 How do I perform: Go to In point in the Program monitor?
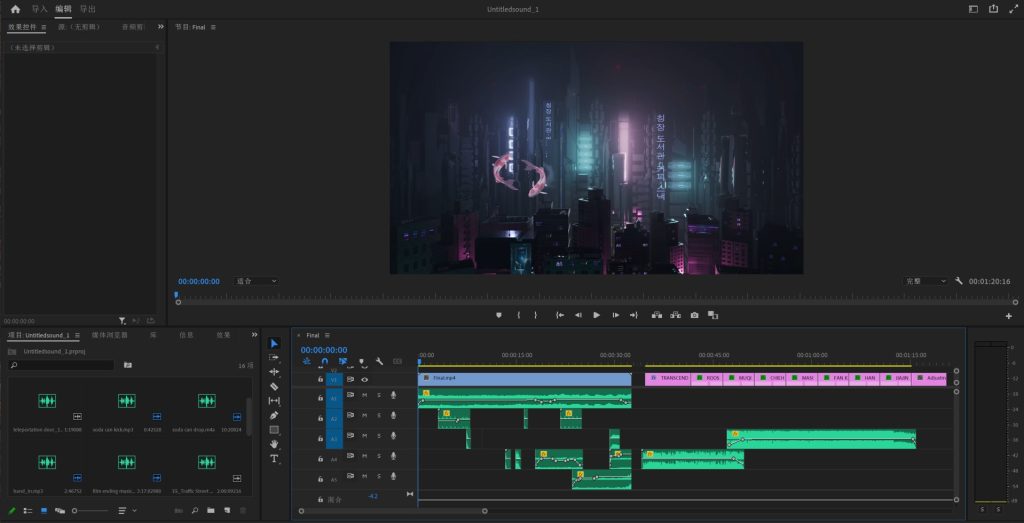click(560, 315)
